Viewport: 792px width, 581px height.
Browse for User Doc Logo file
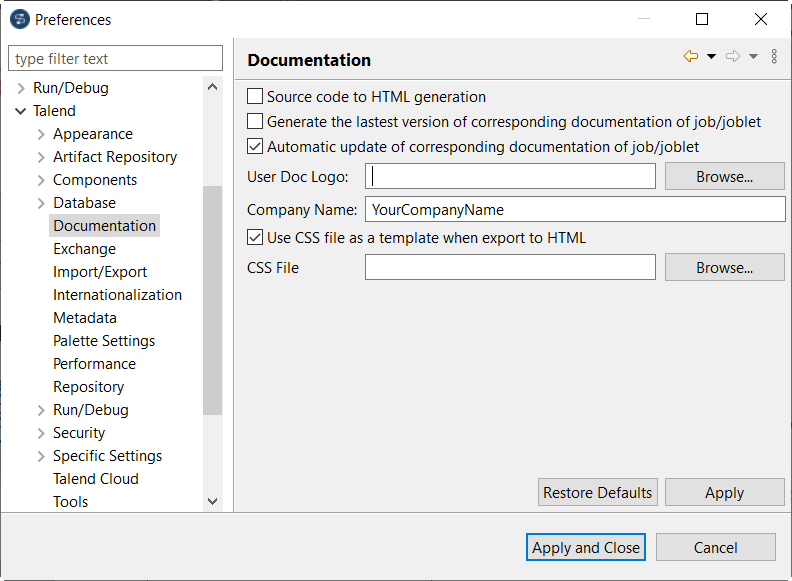[x=724, y=177]
